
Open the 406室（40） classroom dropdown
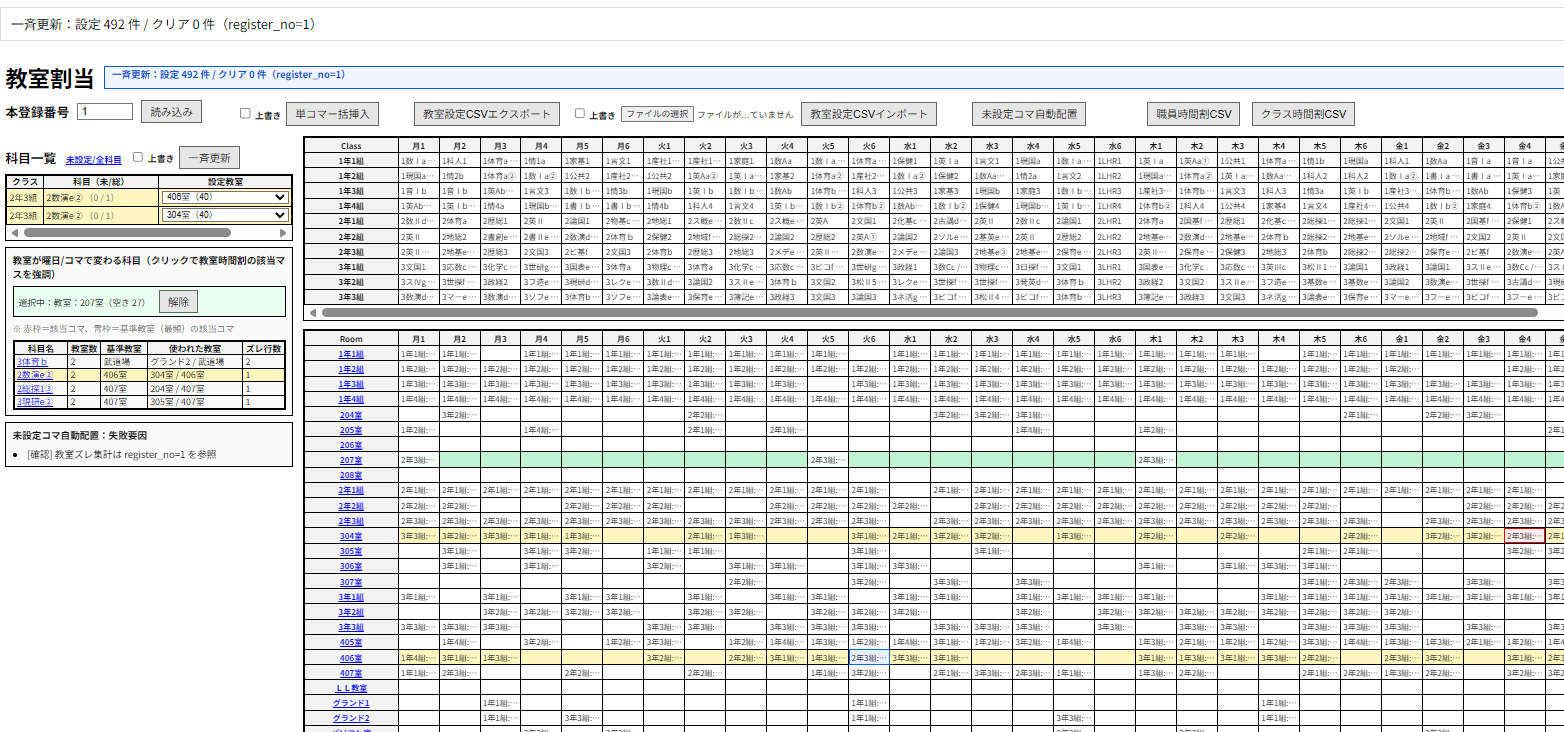coord(224,198)
